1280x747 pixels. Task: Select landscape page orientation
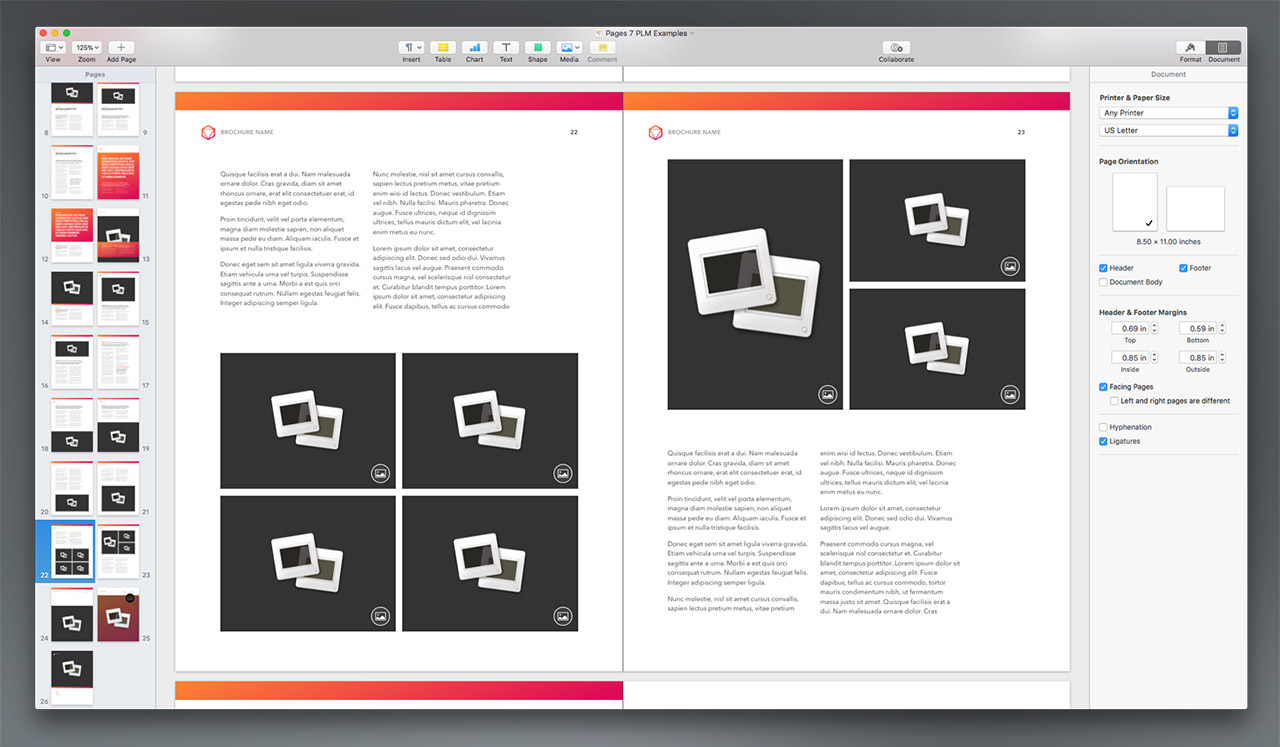tap(1195, 208)
